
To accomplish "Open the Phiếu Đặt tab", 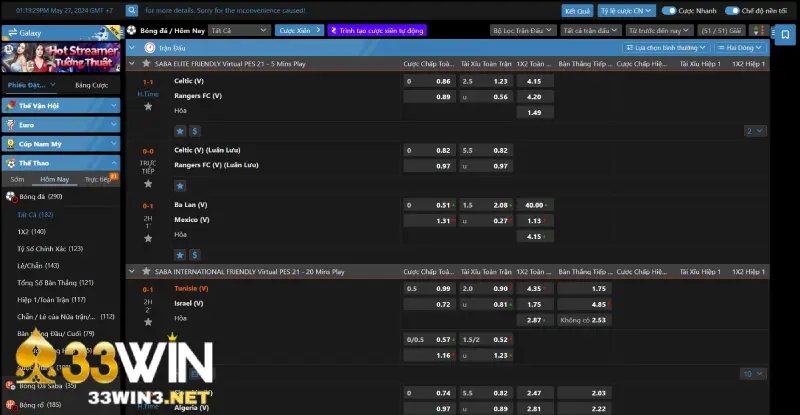I will 31,85.
